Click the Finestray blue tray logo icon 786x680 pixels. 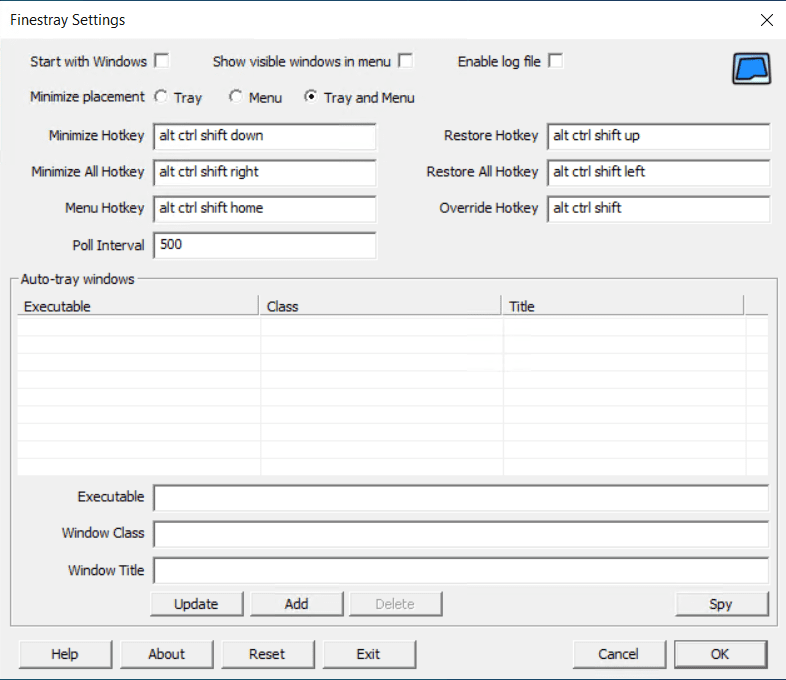tap(751, 68)
